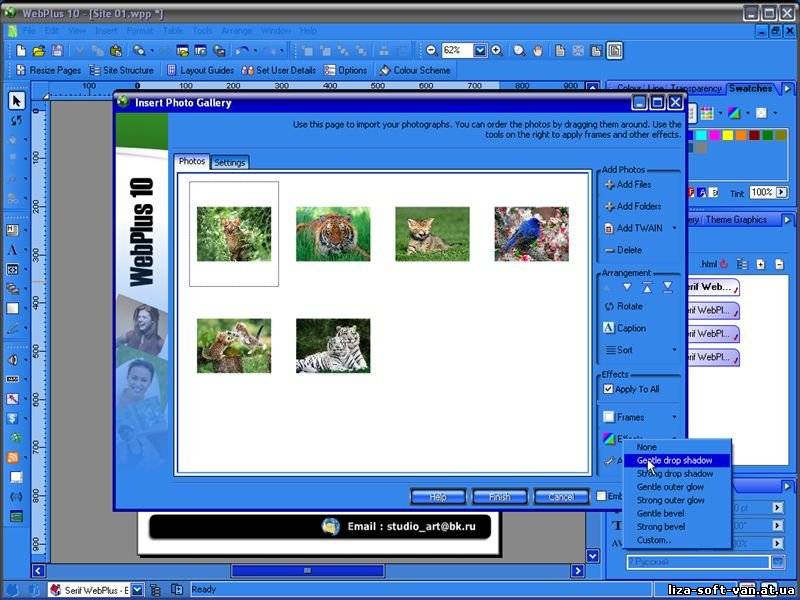Click the Finish button
The width and height of the screenshot is (800, 600).
(x=499, y=496)
